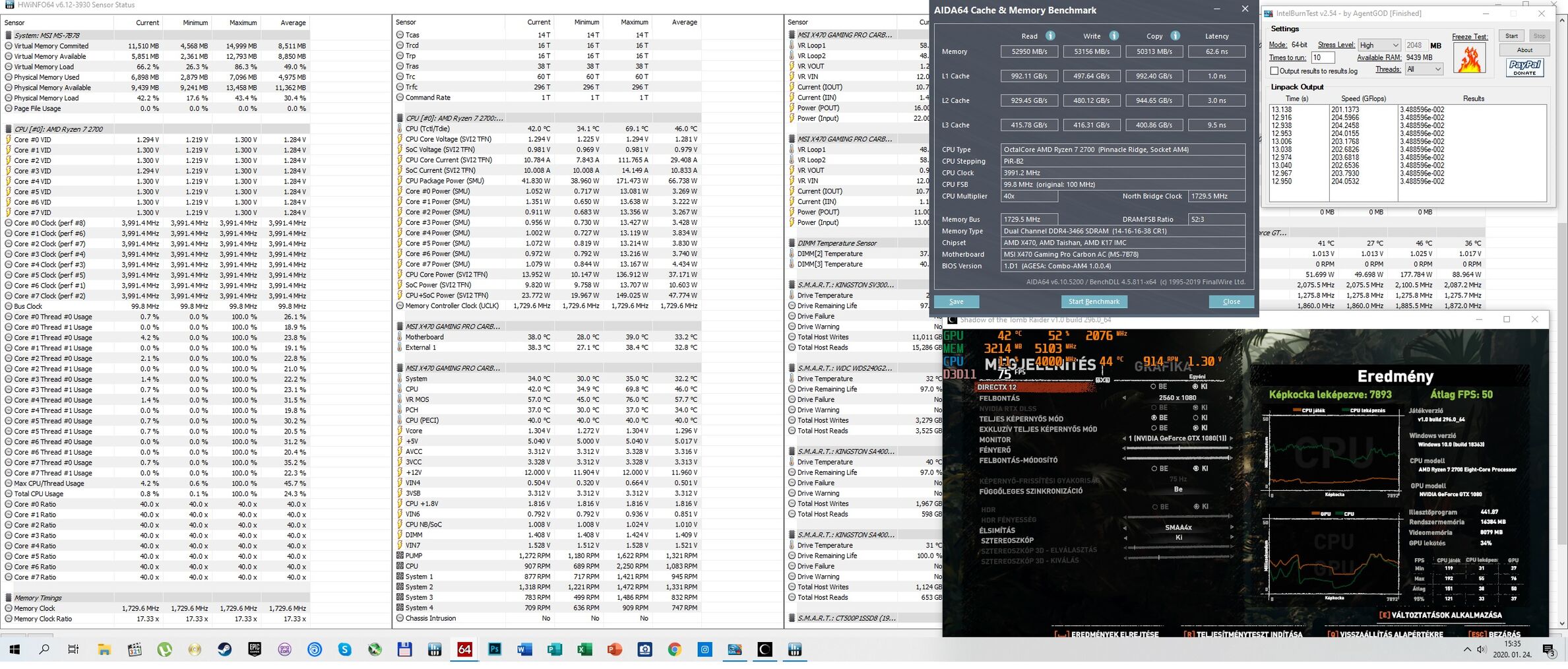
Task: Open the Windows Start menu
Action: (15, 650)
